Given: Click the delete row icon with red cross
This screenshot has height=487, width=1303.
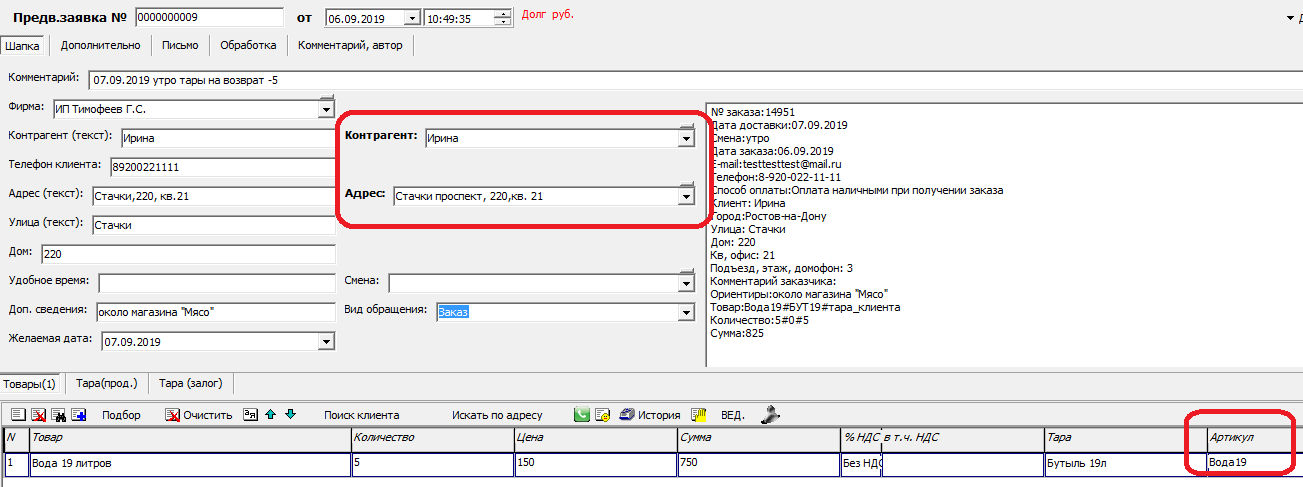Looking at the screenshot, I should point(39,415).
